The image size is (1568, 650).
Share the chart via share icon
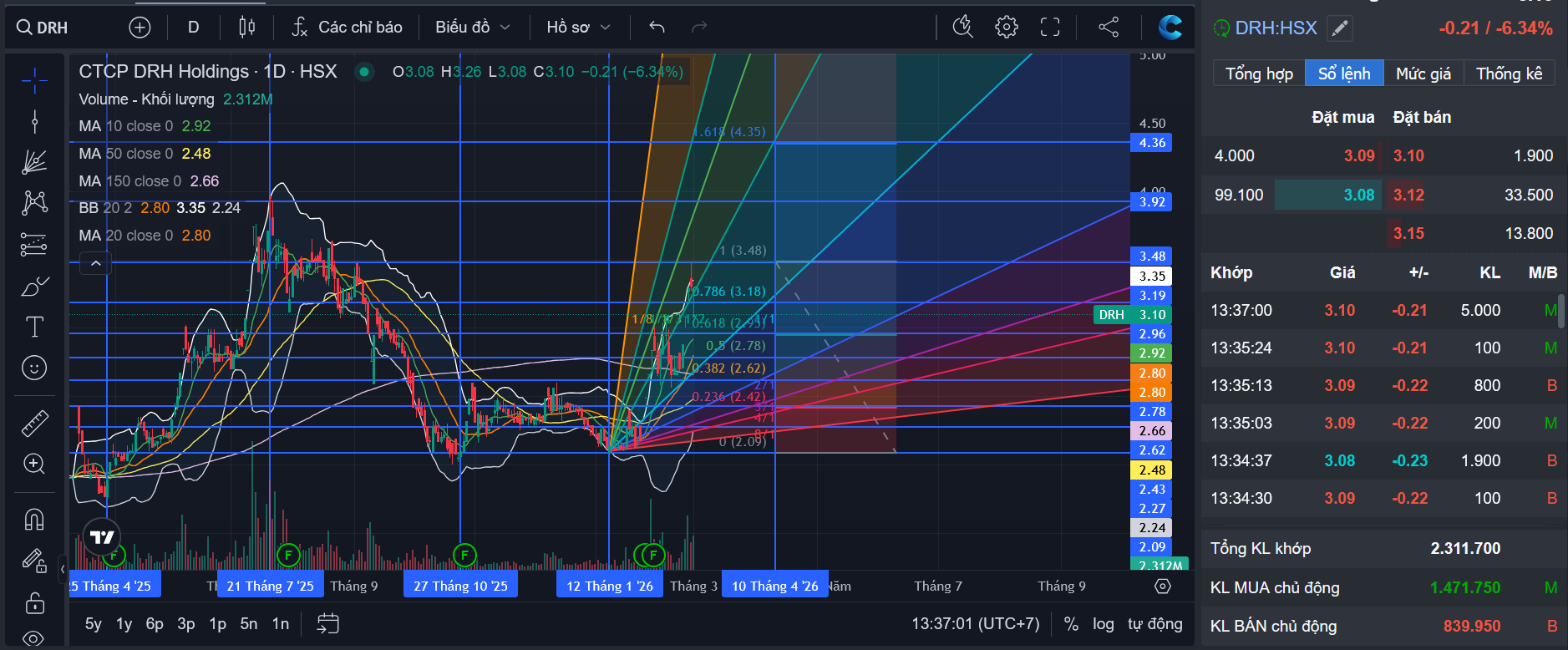tap(1109, 28)
